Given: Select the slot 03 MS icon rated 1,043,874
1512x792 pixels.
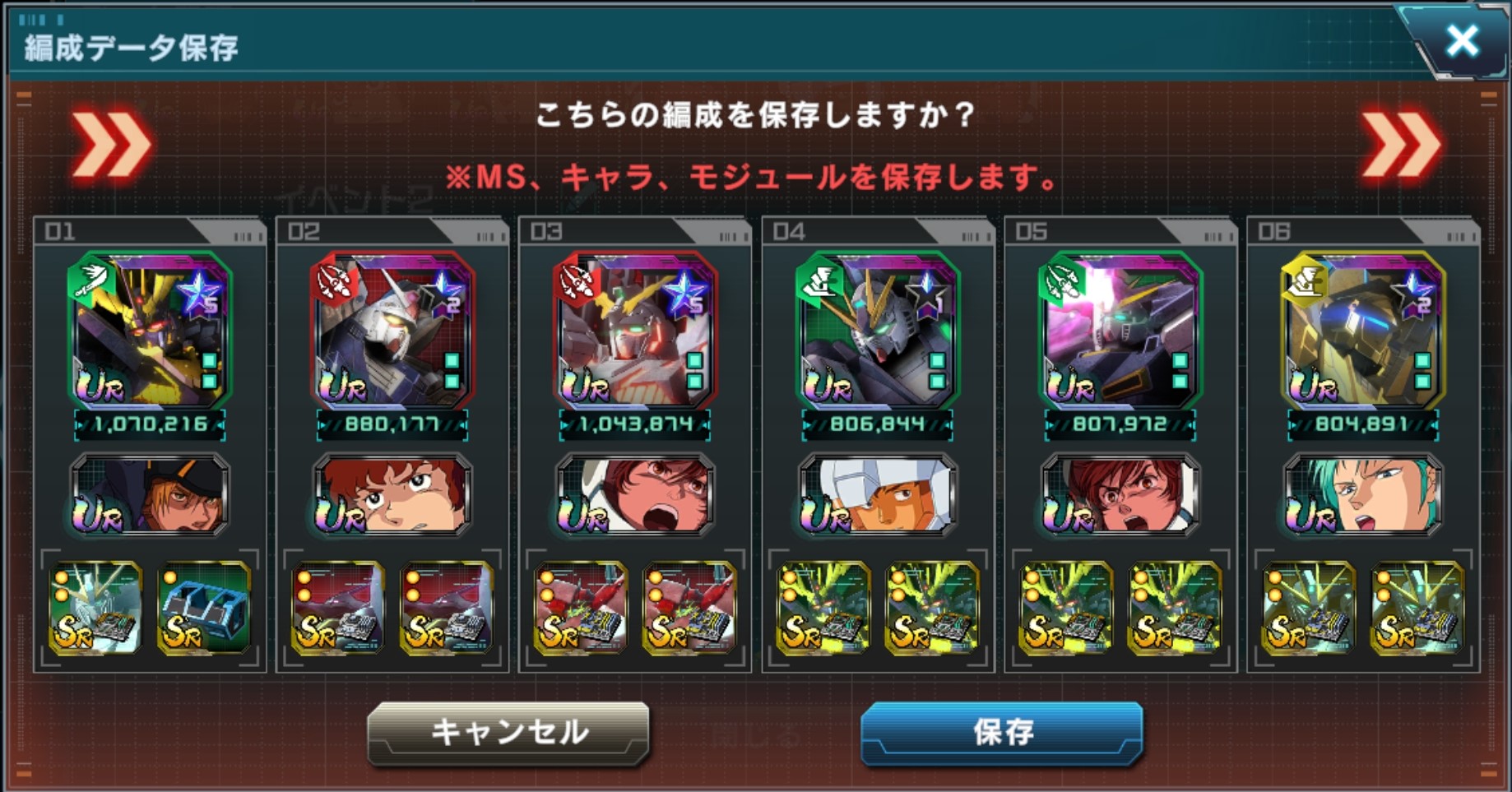Looking at the screenshot, I should tap(635, 330).
